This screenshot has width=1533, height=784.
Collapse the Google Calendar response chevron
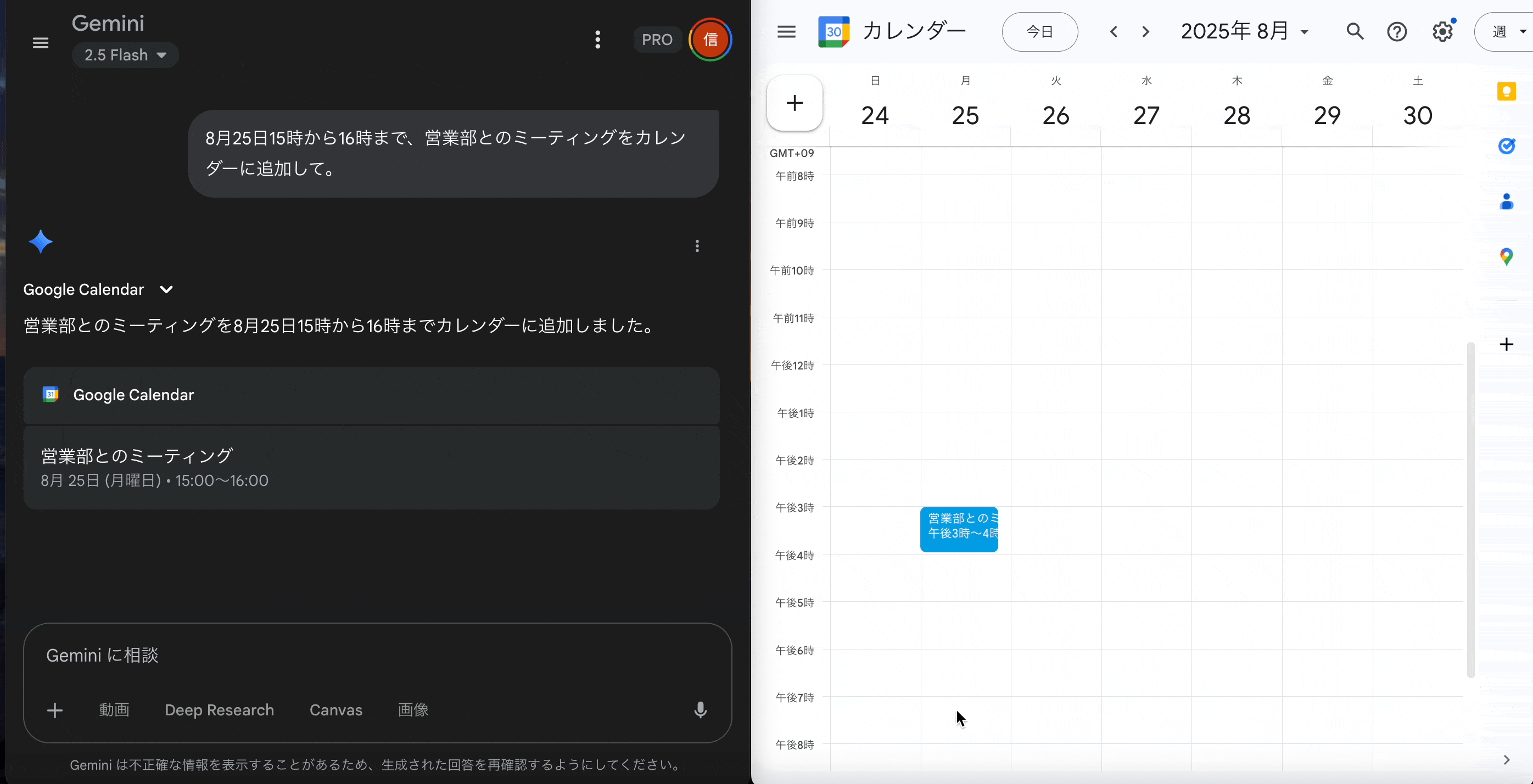pyautogui.click(x=166, y=290)
